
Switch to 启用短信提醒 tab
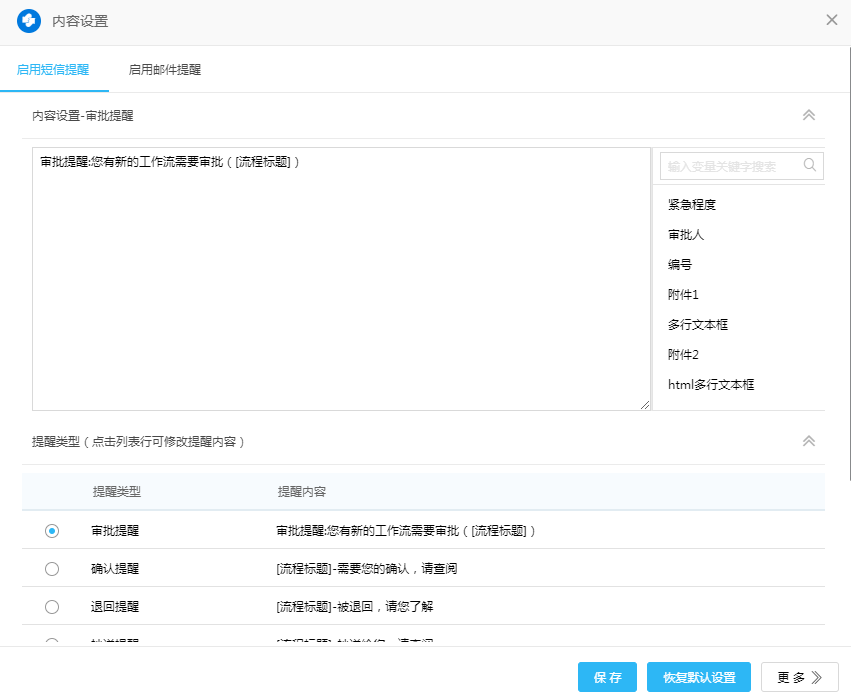53,70
